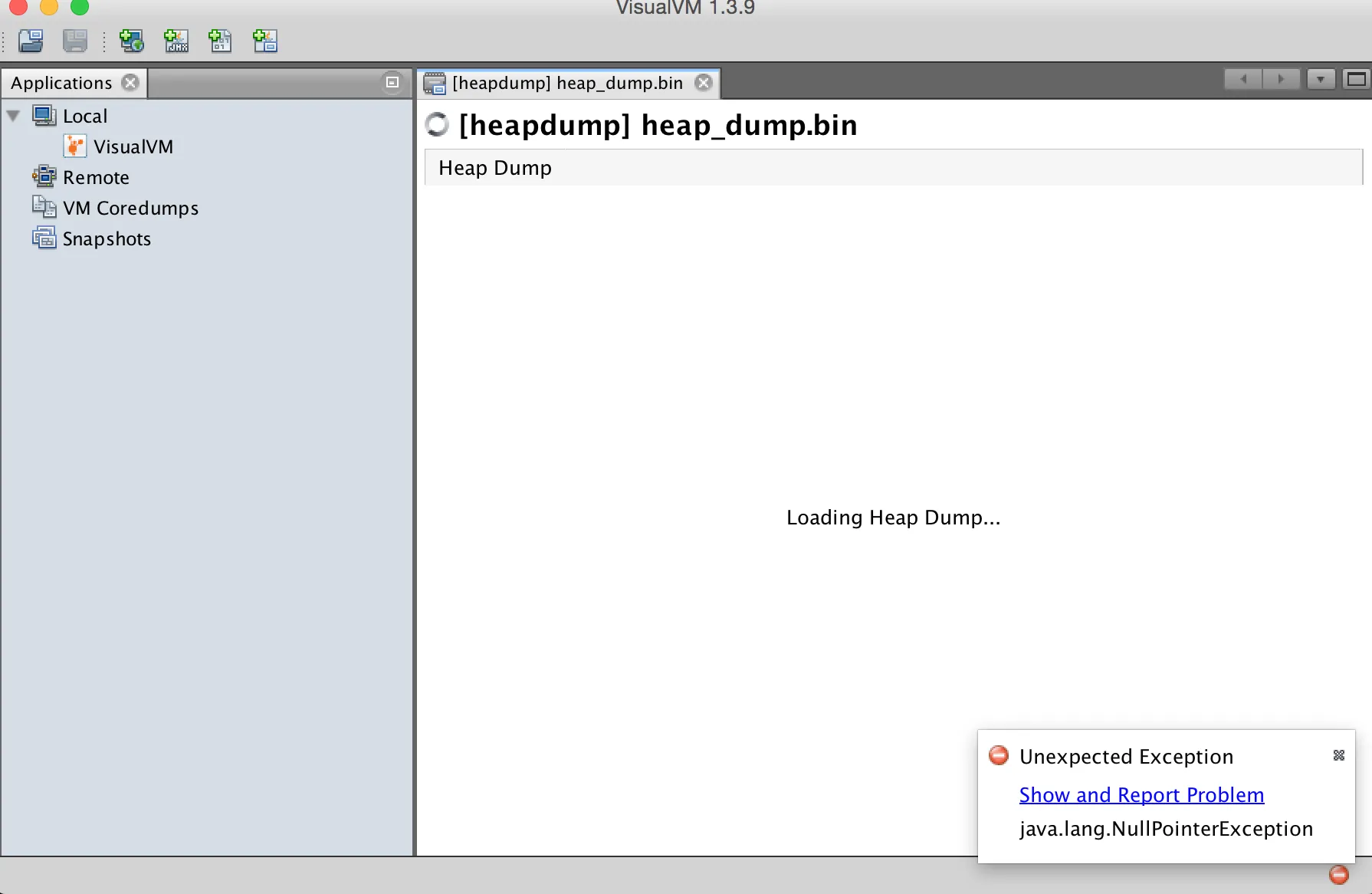Click the Loading Heap Dump... text
1372x894 pixels.
pos(893,518)
